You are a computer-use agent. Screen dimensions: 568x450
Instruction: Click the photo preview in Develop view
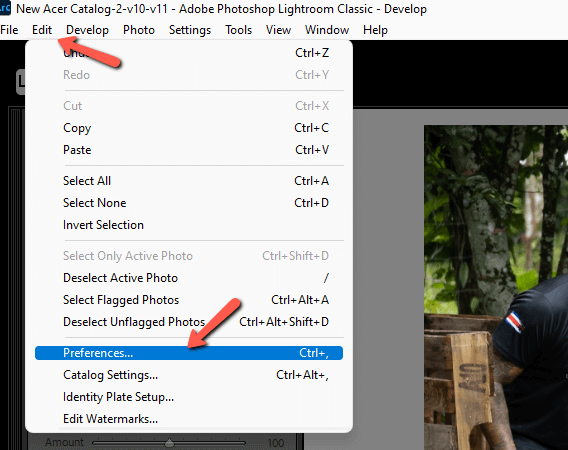tap(496, 287)
